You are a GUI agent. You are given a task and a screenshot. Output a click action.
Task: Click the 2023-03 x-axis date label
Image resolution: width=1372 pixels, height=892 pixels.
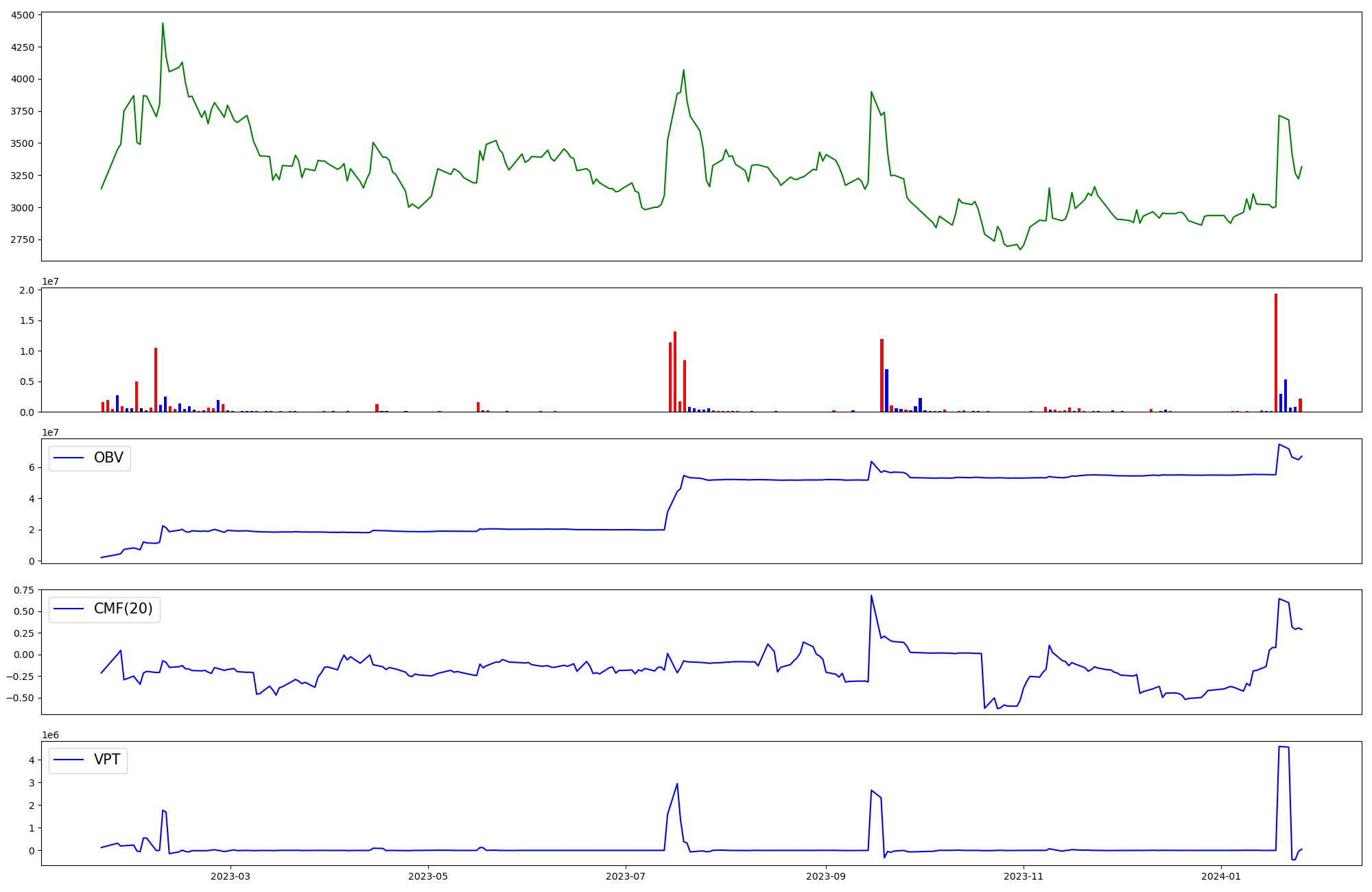tap(230, 876)
